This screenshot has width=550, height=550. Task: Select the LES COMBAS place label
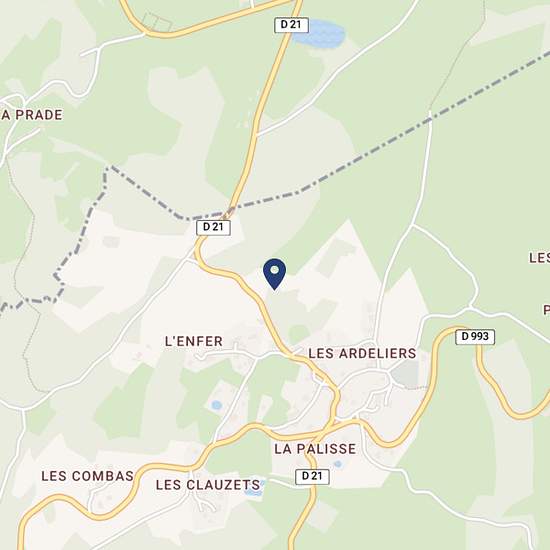[x=88, y=476]
